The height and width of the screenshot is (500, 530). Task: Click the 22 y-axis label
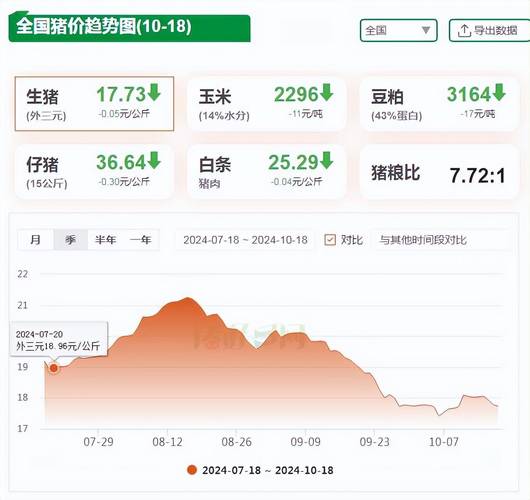pos(23,274)
